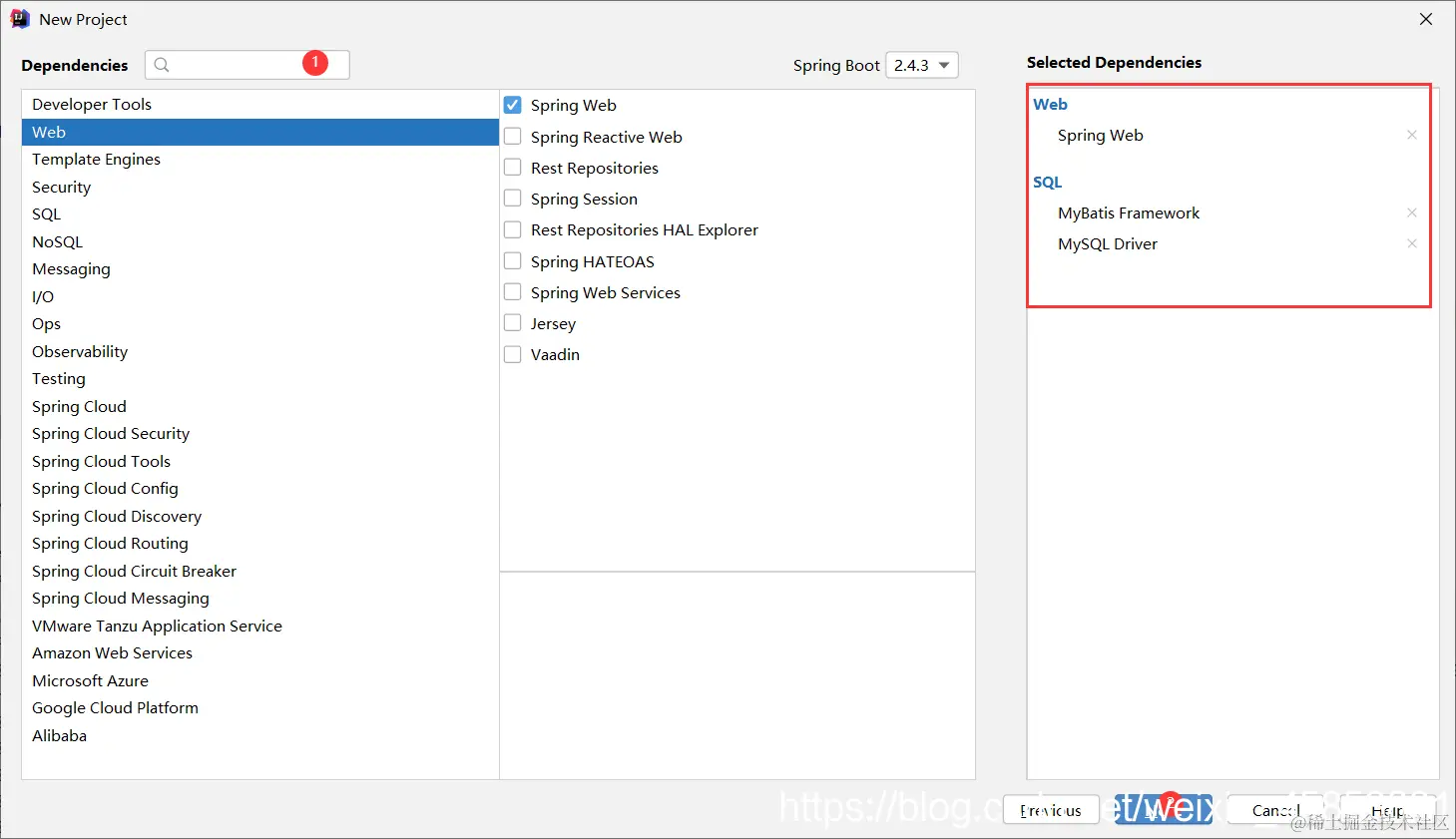The width and height of the screenshot is (1456, 839).
Task: Select Spring Web in selected dependencies
Action: point(1100,135)
